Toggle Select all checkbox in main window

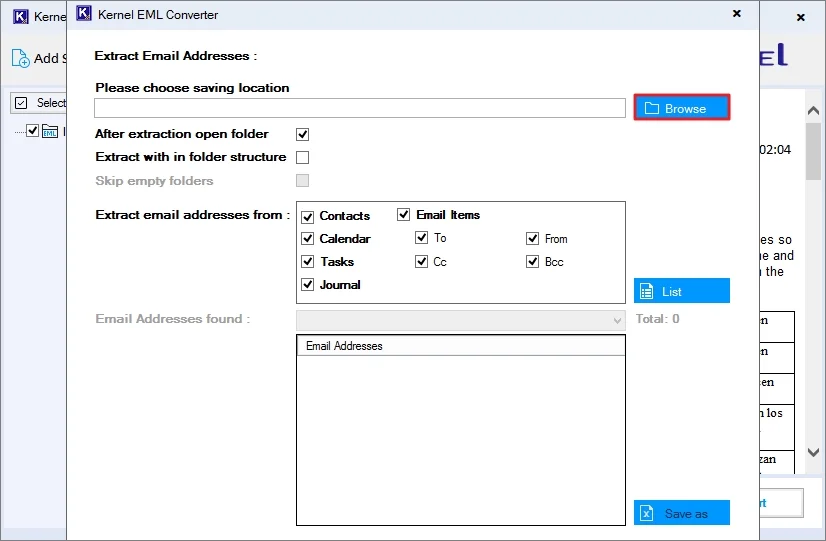[21, 103]
